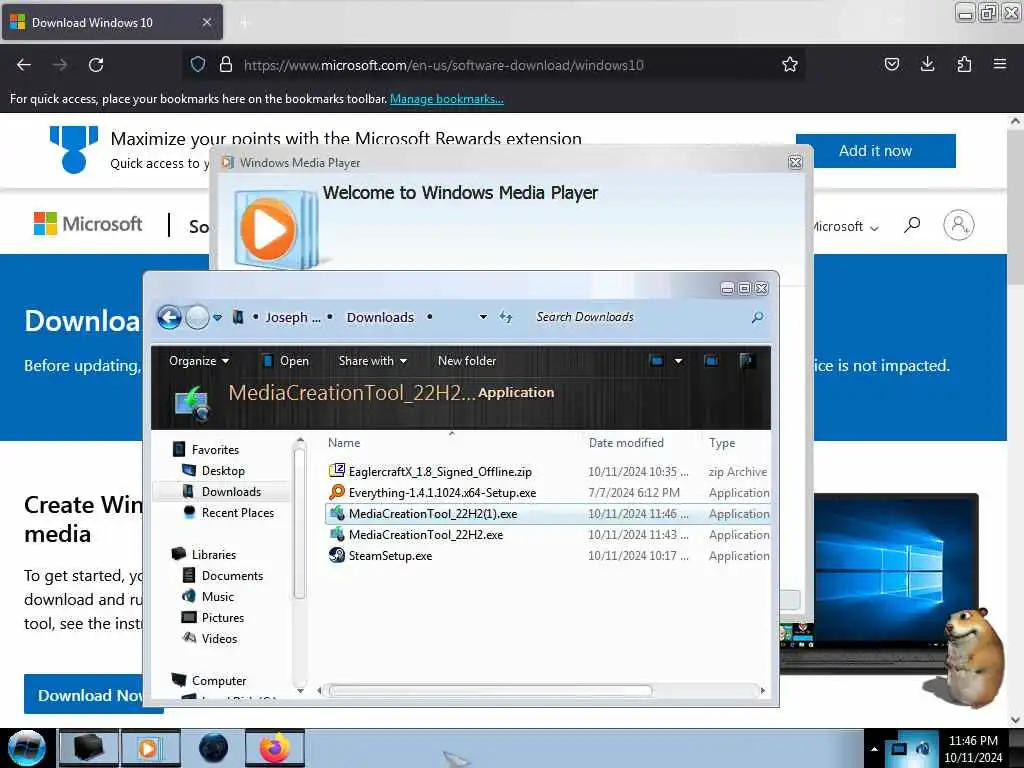This screenshot has width=1024, height=768.
Task: Reload the Microsoft download page
Action: [x=96, y=65]
